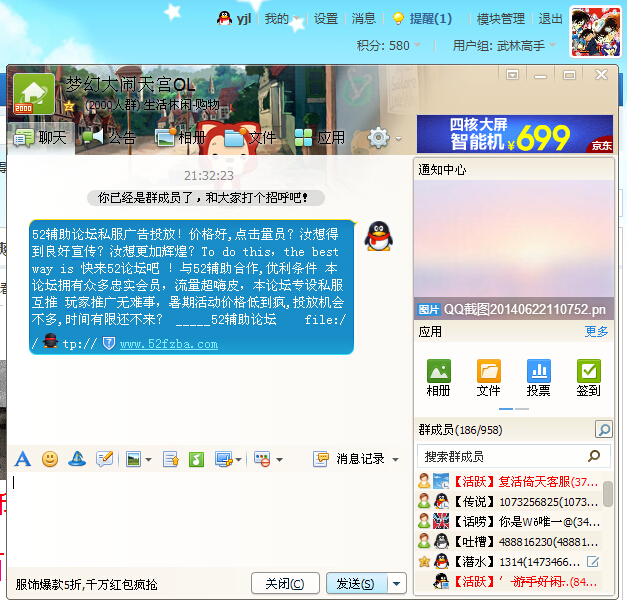
Task: Open the 签到 check-in app
Action: (588, 378)
